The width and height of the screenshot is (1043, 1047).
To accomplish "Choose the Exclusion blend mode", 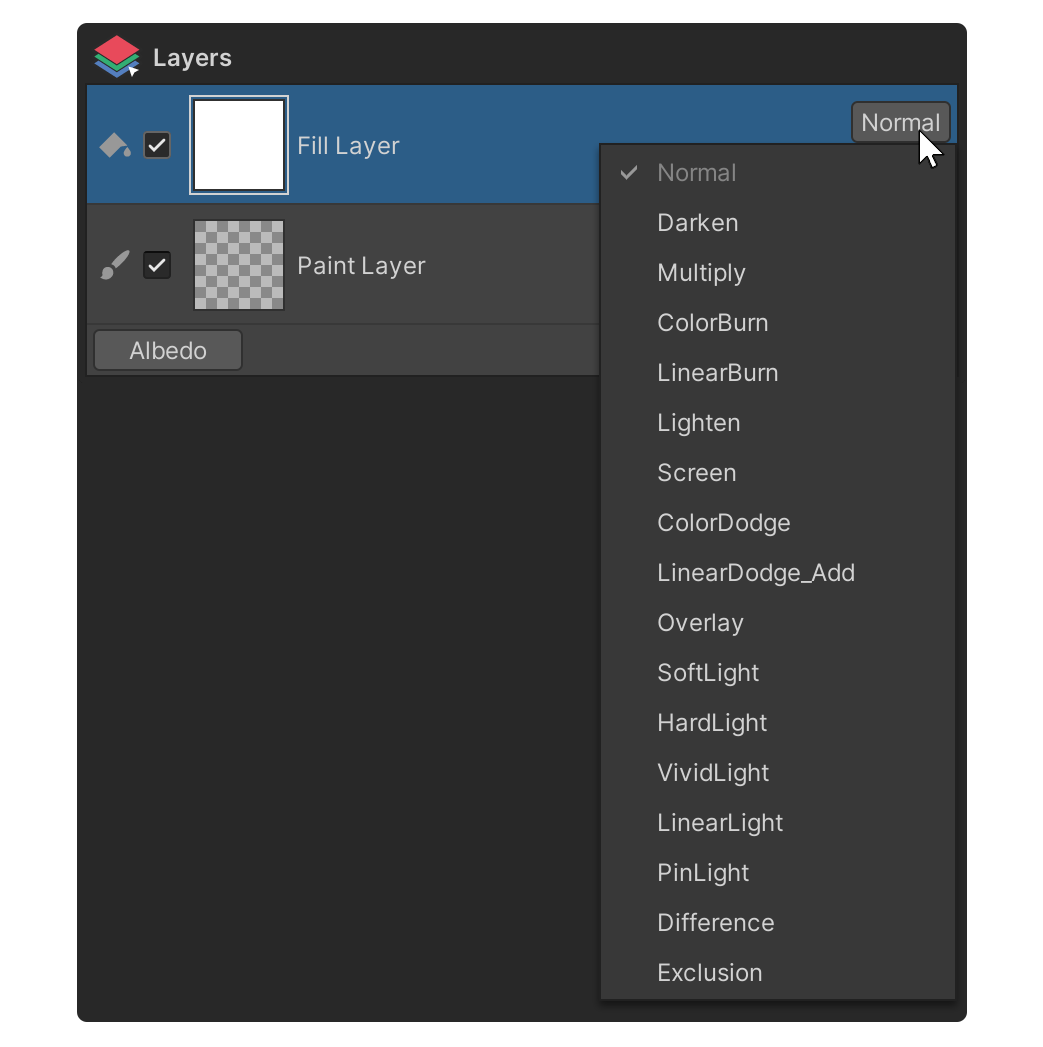I will (x=778, y=973).
